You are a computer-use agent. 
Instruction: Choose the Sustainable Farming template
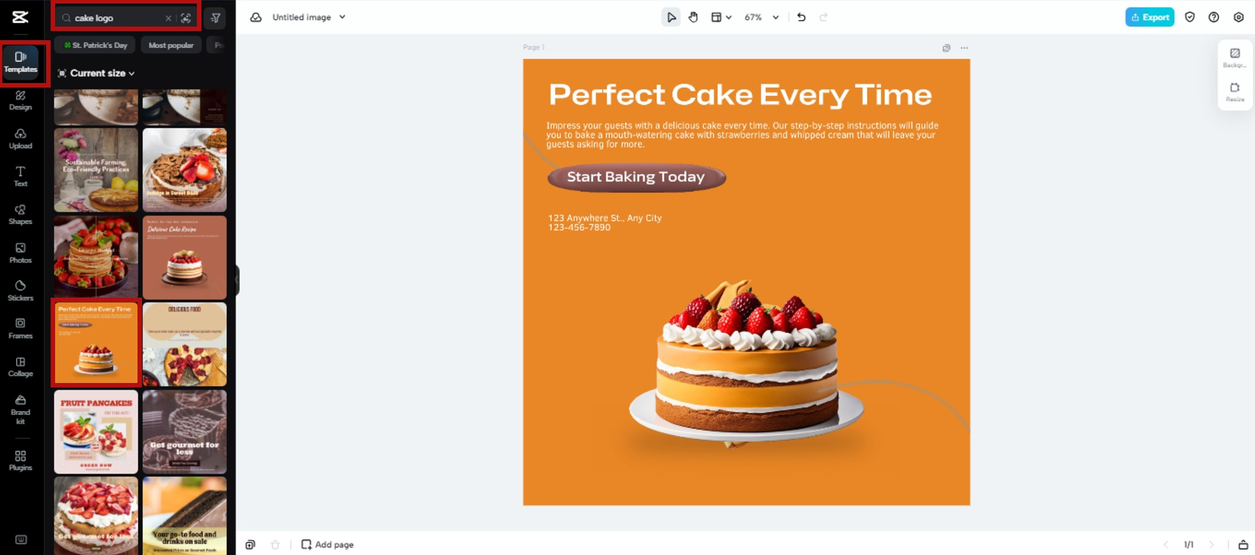[96, 169]
